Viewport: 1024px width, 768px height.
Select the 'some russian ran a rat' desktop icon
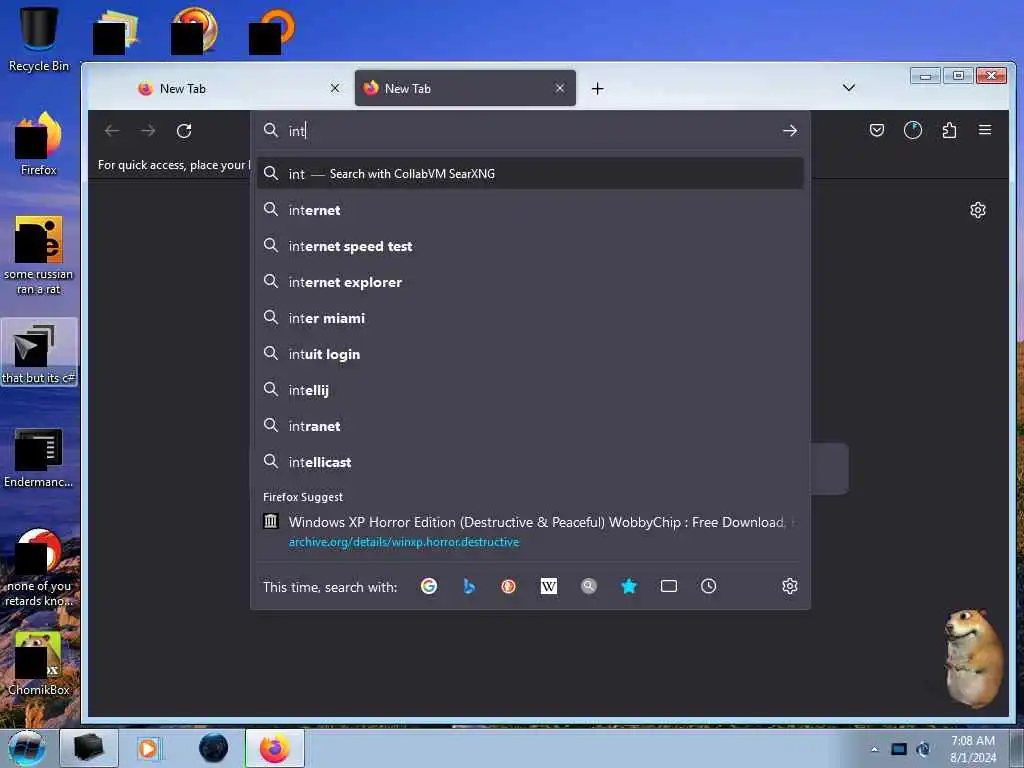point(39,256)
